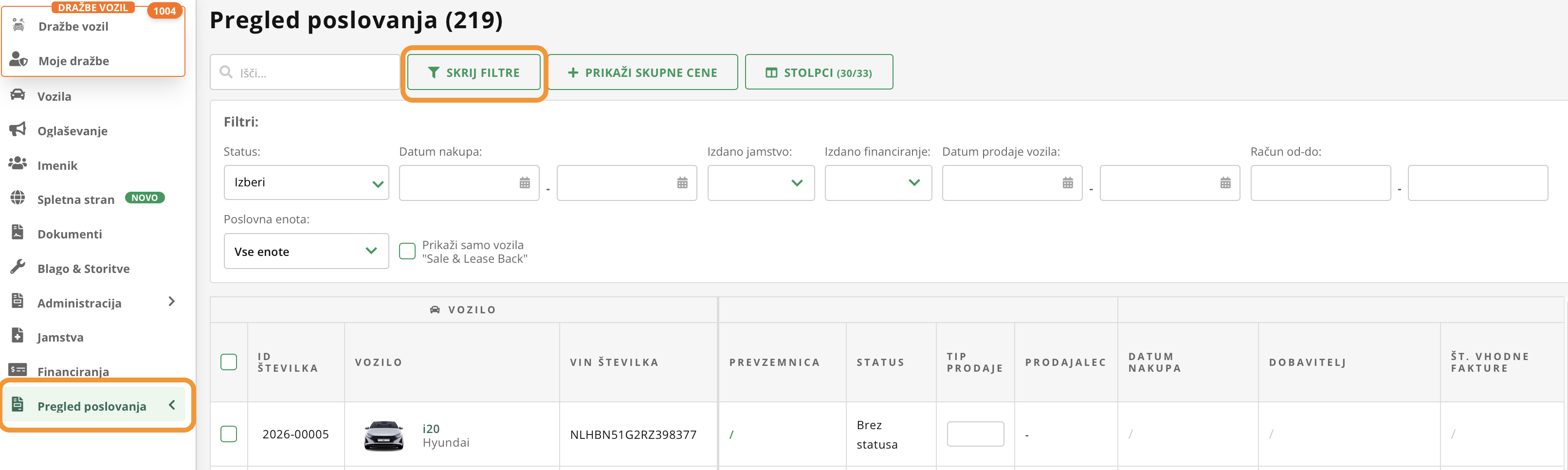The width and height of the screenshot is (1568, 470).
Task: Open calendar for Datum nakupa start date
Action: tap(524, 182)
